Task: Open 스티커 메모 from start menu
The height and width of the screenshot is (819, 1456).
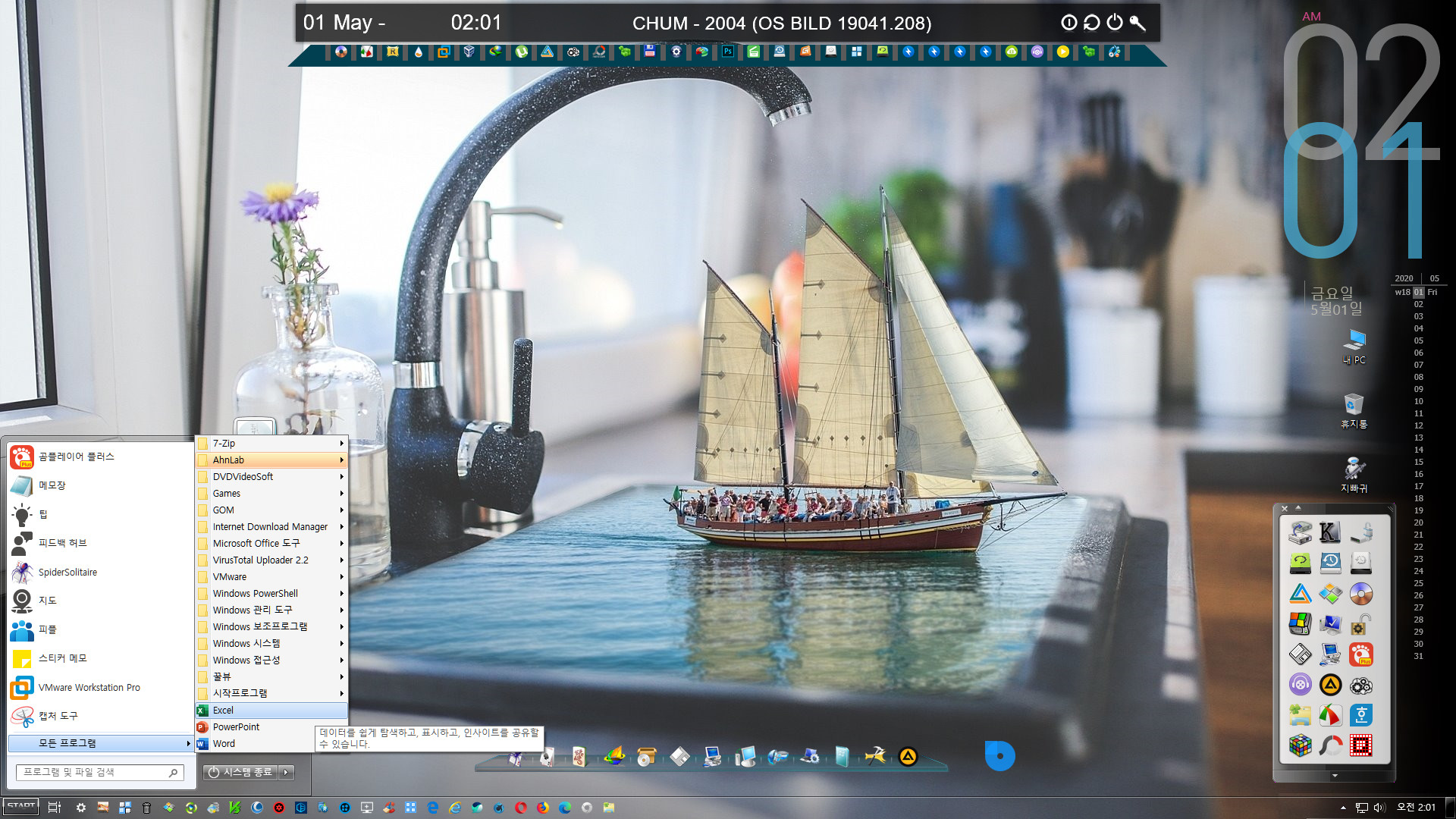Action: click(x=100, y=658)
